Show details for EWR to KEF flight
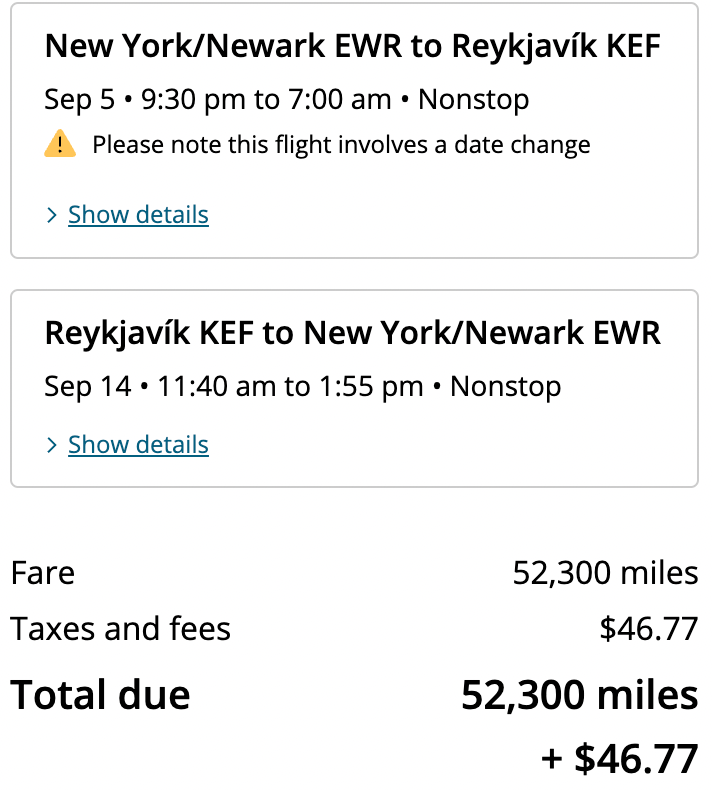 pyautogui.click(x=138, y=215)
